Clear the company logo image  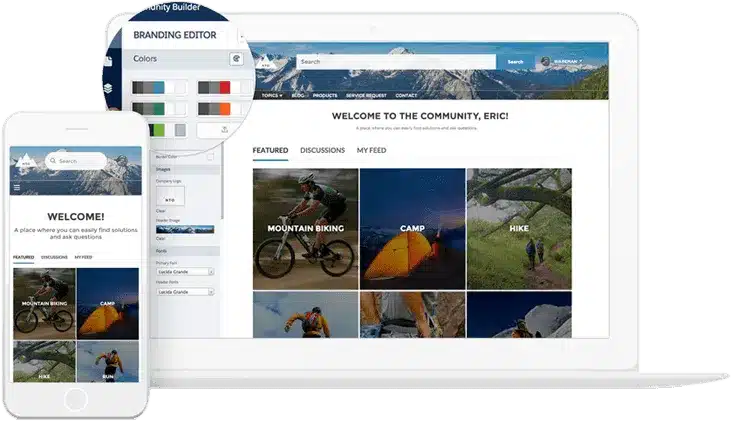coord(161,211)
